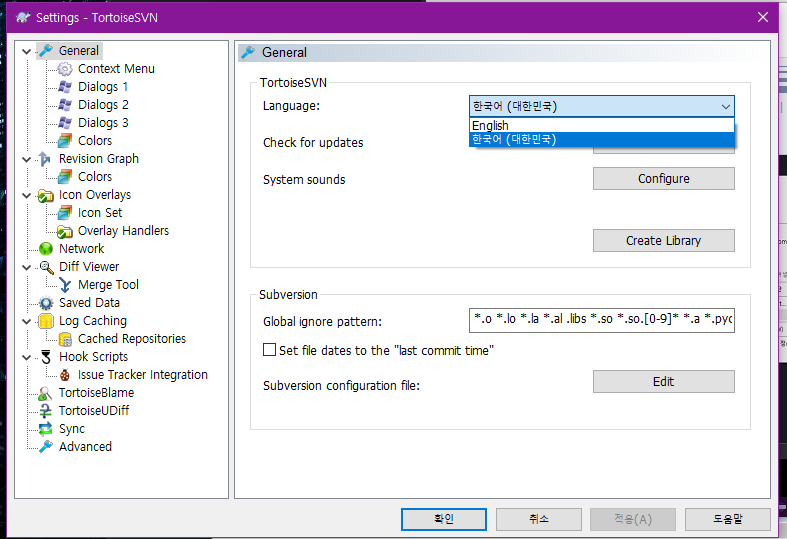Image resolution: width=787 pixels, height=539 pixels.
Task: Click the Dialogs 2 window icon
Action: 65,105
